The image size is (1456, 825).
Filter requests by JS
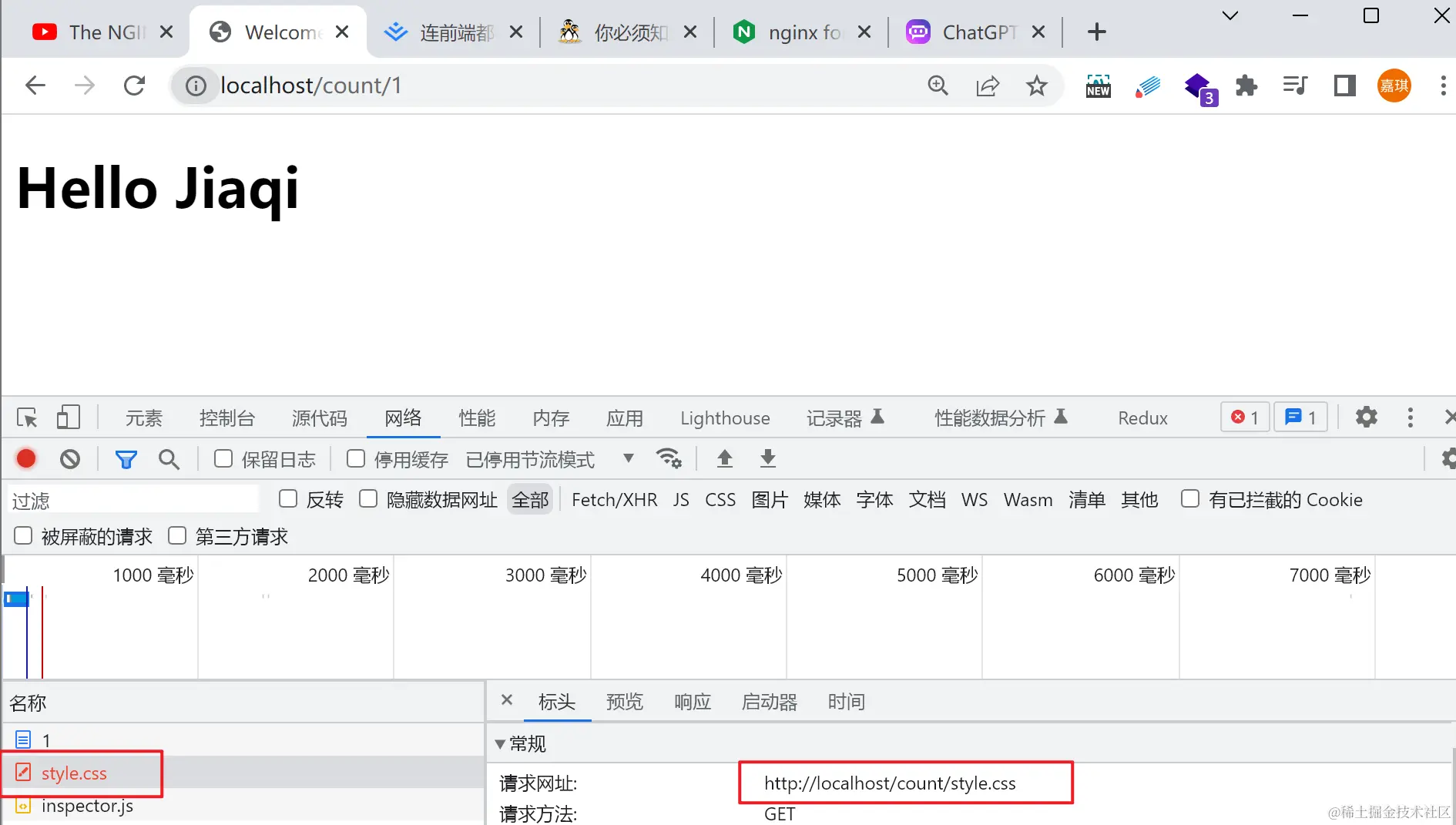click(x=681, y=500)
